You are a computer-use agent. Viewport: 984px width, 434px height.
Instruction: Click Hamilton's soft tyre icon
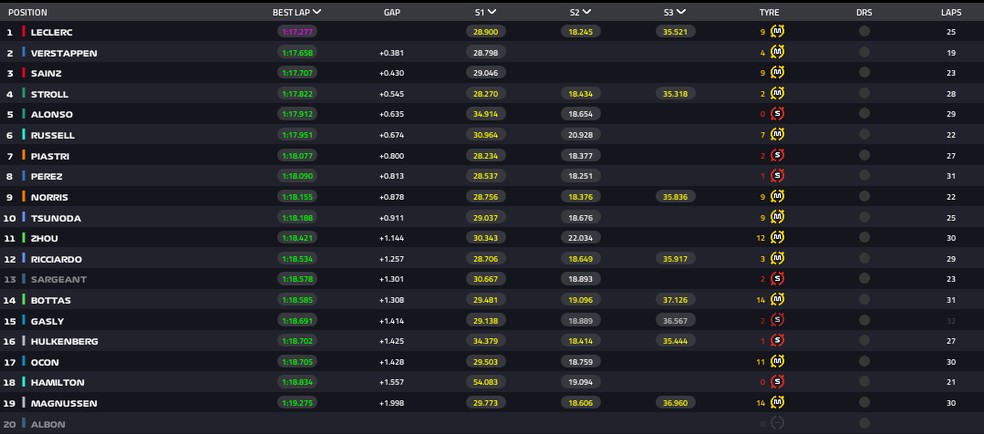point(778,381)
